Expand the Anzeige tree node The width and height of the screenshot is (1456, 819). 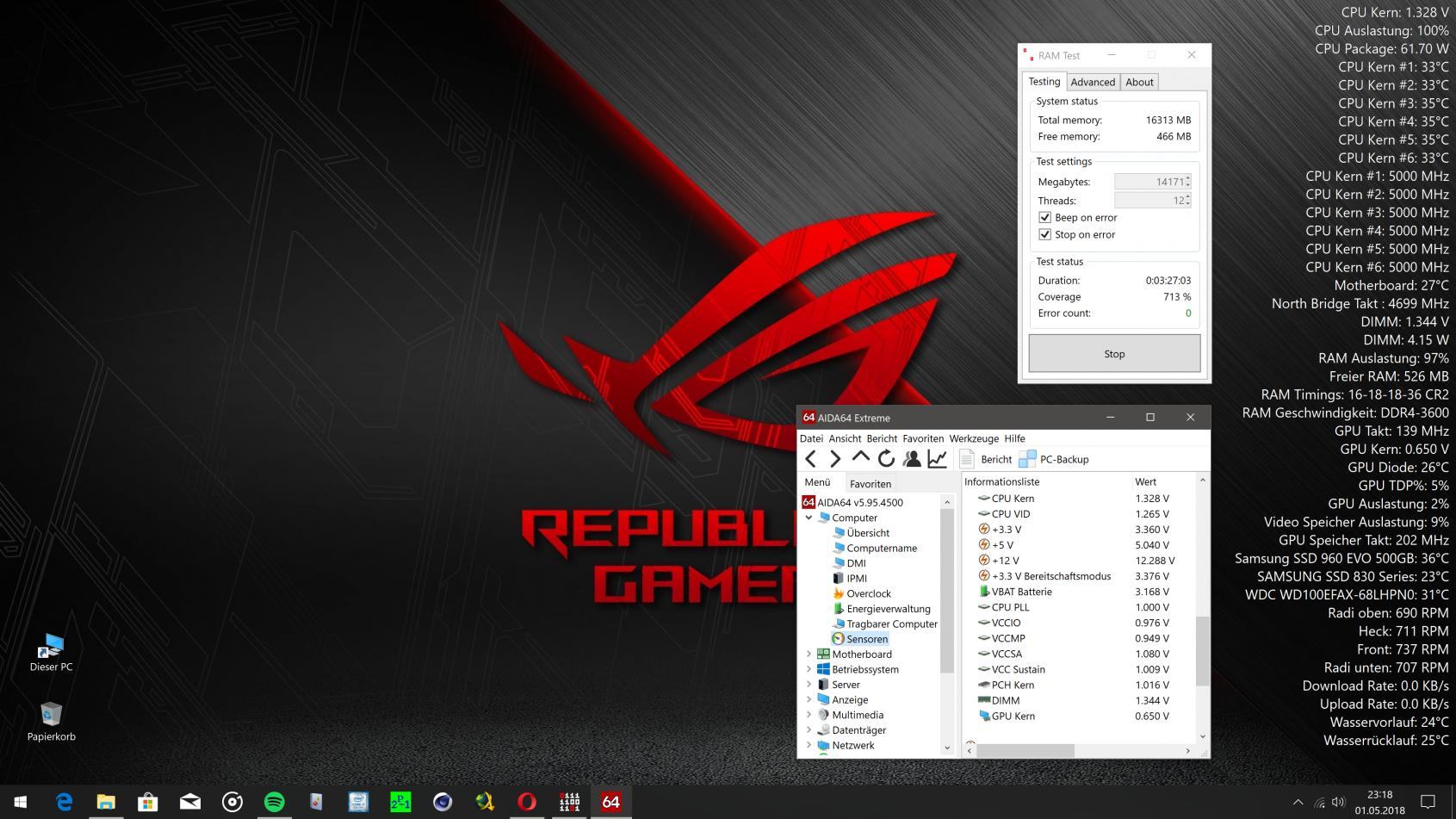point(809,700)
